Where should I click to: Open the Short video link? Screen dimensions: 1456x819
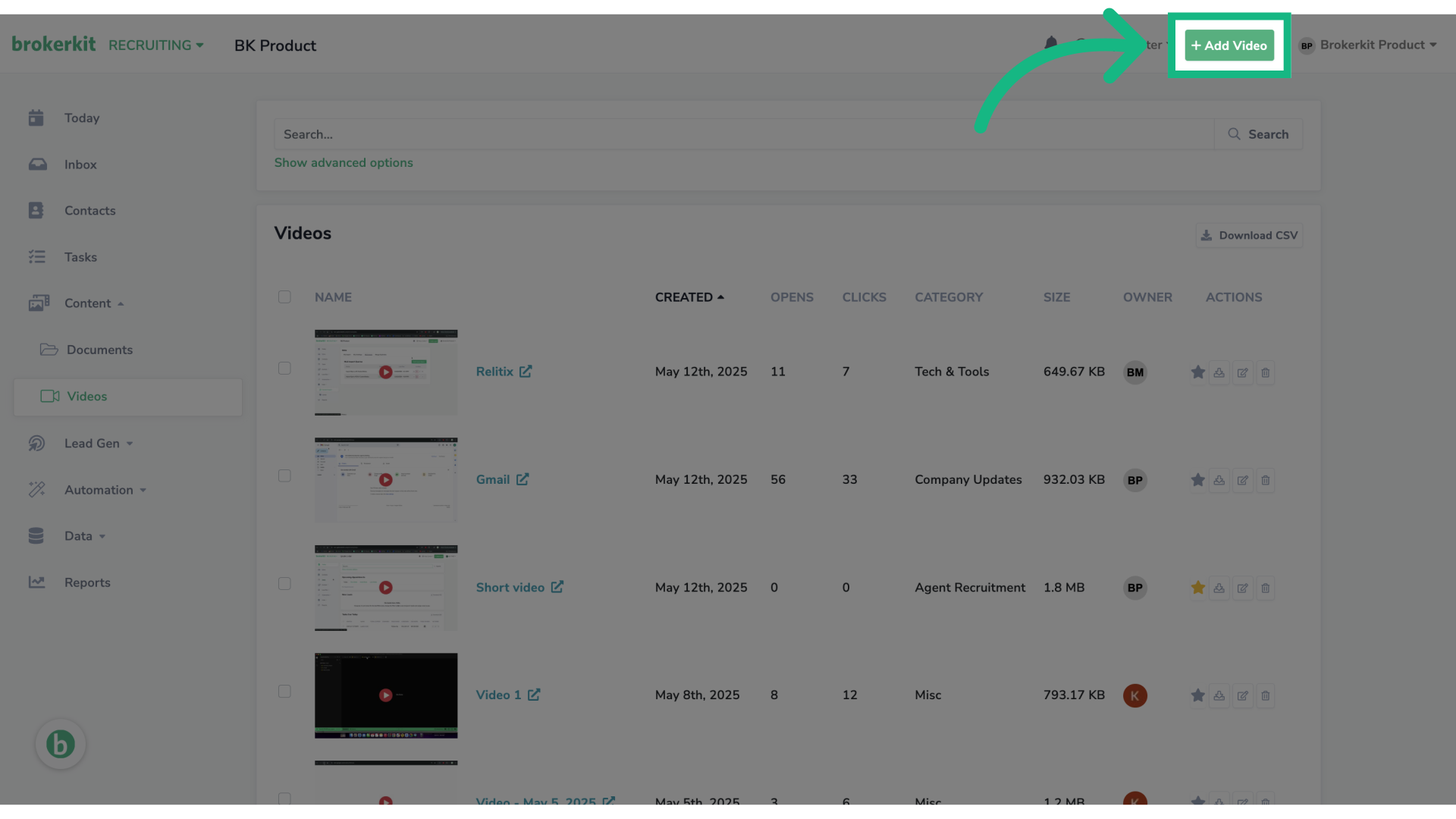519,588
